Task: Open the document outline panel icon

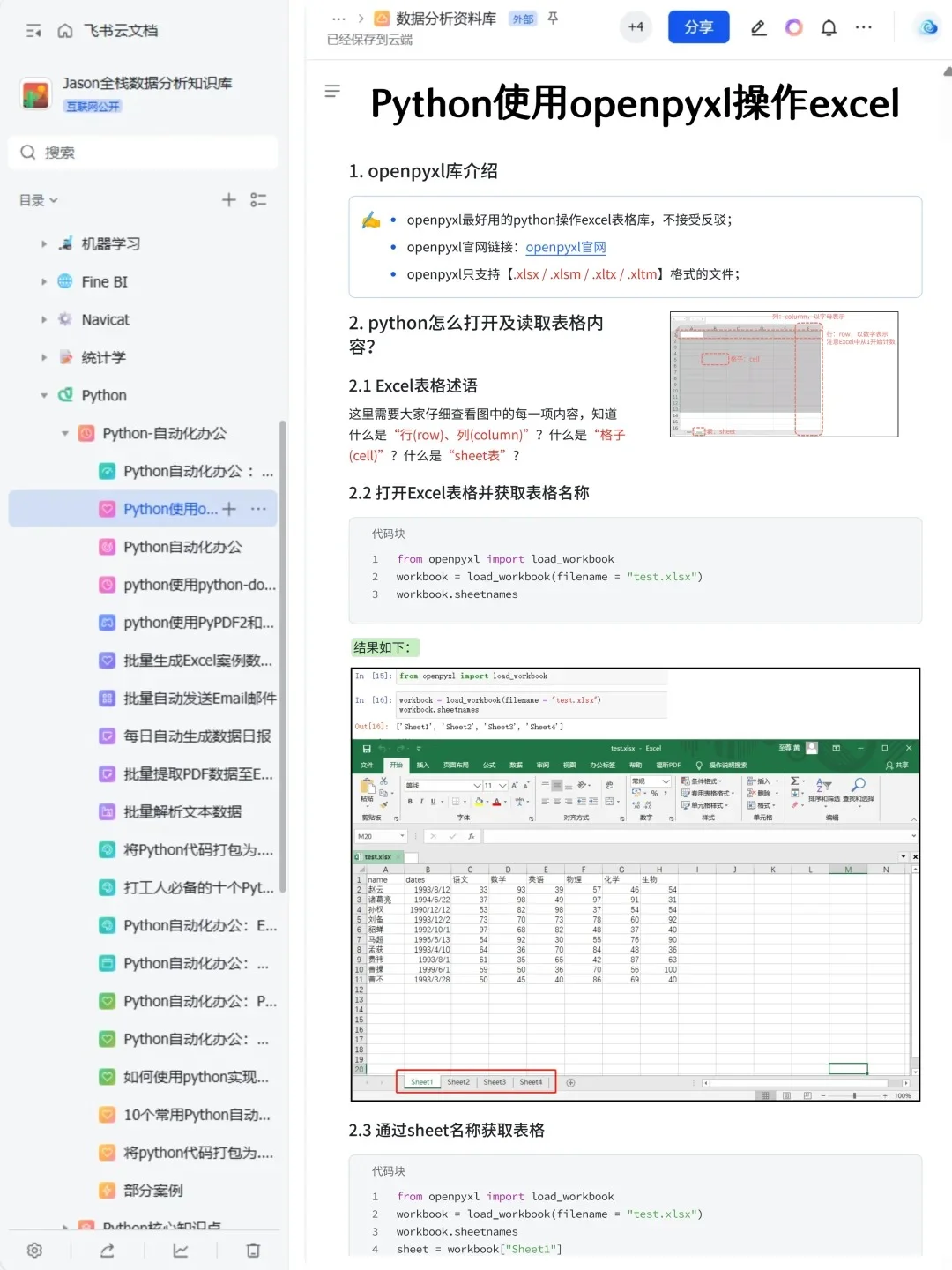Action: [x=332, y=91]
